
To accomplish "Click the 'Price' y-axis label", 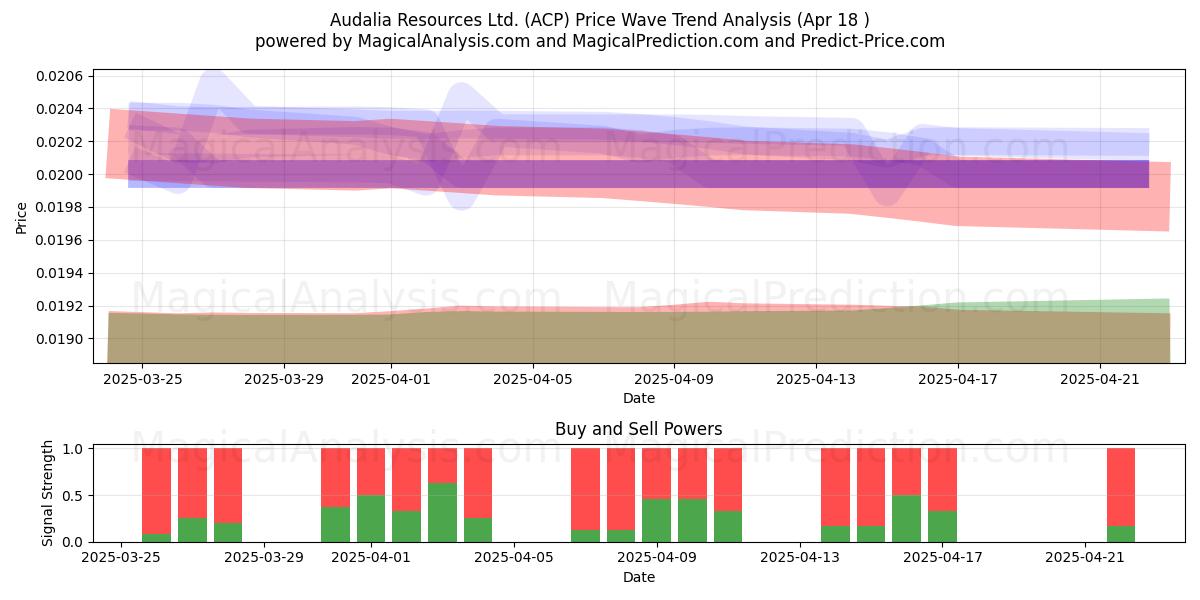I will tap(22, 217).
